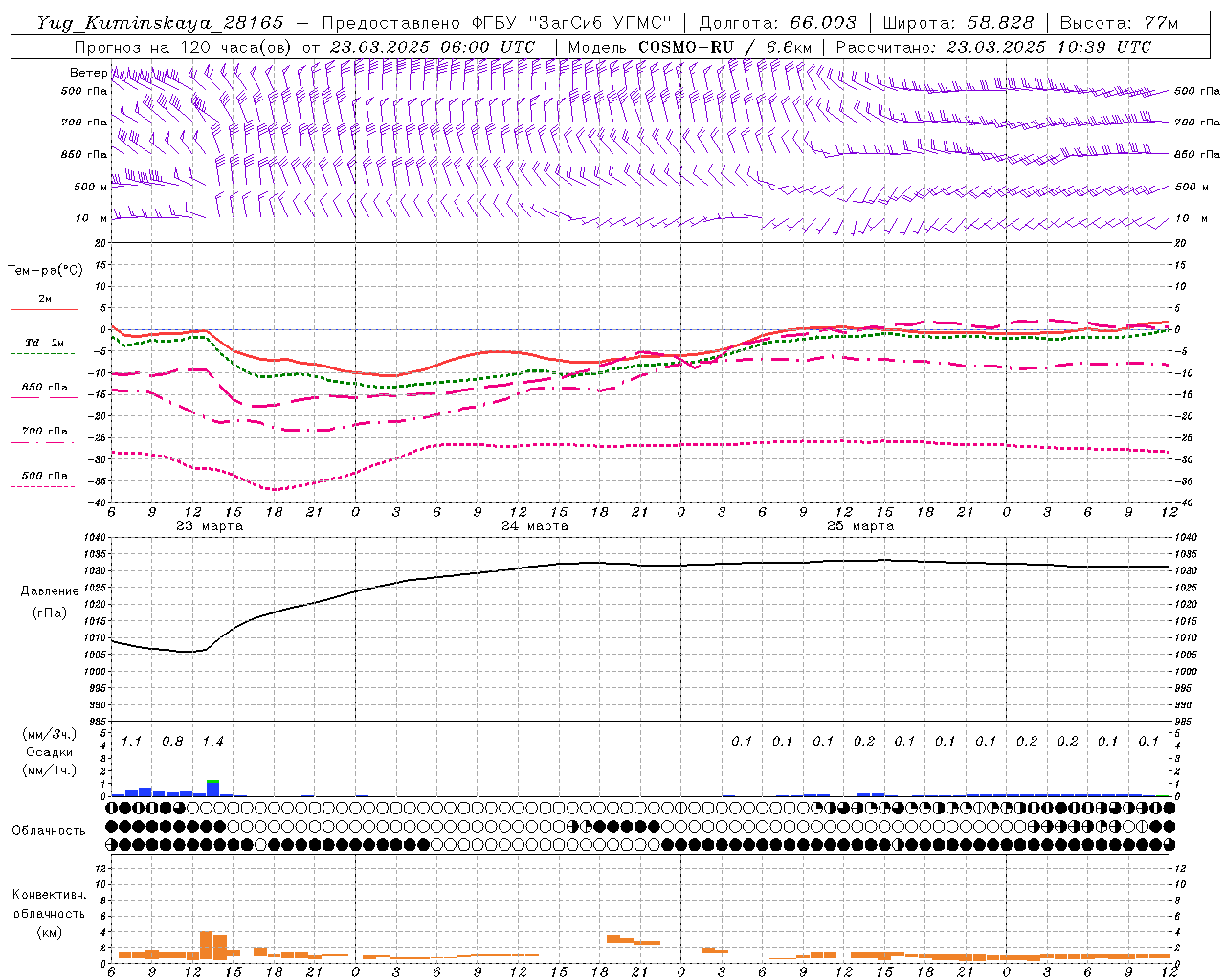Click the standalone "2м" legend label above red line
Viewport: 1225px width, 980px height.
pyautogui.click(x=45, y=300)
